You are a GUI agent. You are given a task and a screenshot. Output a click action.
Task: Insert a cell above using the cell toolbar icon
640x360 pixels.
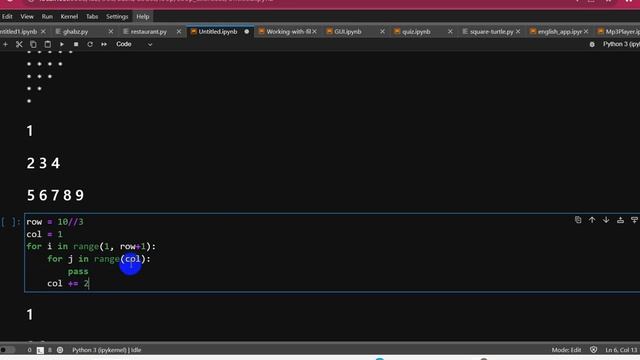point(620,220)
